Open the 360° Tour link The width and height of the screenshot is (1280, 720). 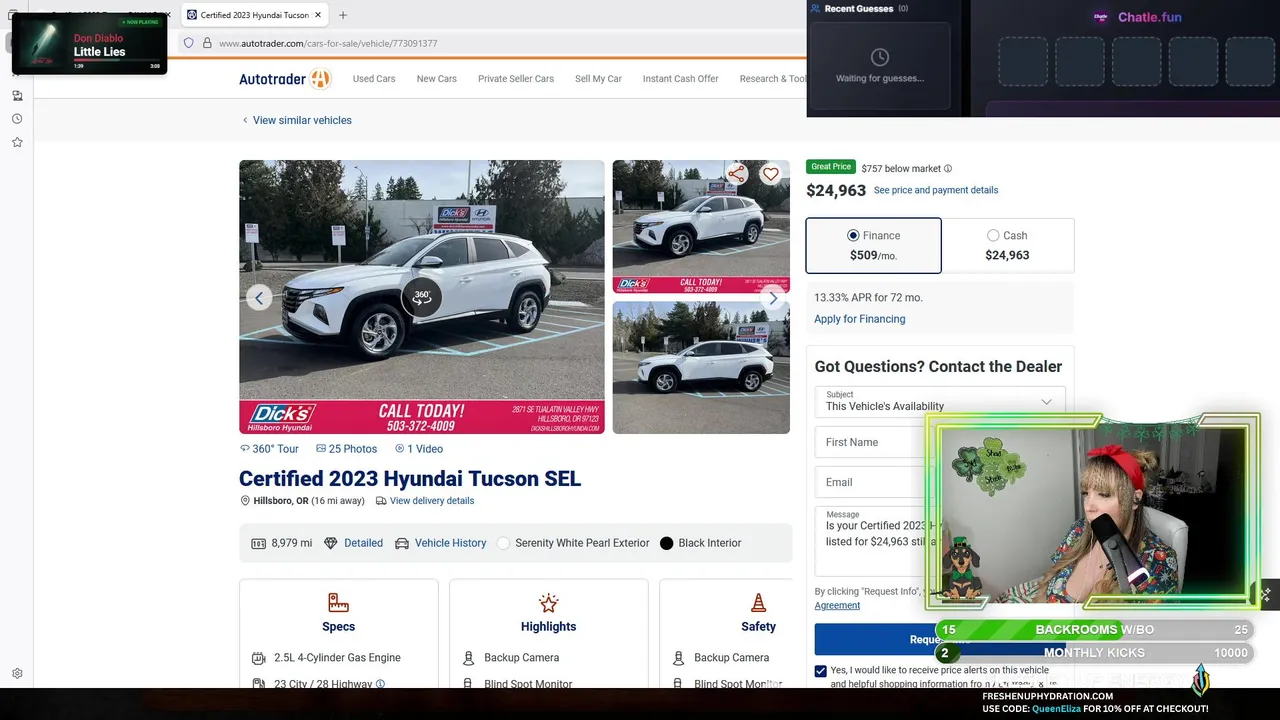pyautogui.click(x=270, y=449)
